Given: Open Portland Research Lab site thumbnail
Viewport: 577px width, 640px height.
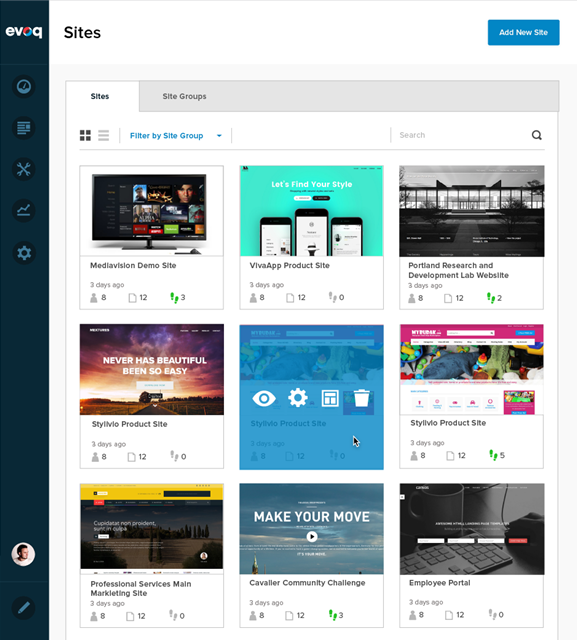Looking at the screenshot, I should pos(472,211).
